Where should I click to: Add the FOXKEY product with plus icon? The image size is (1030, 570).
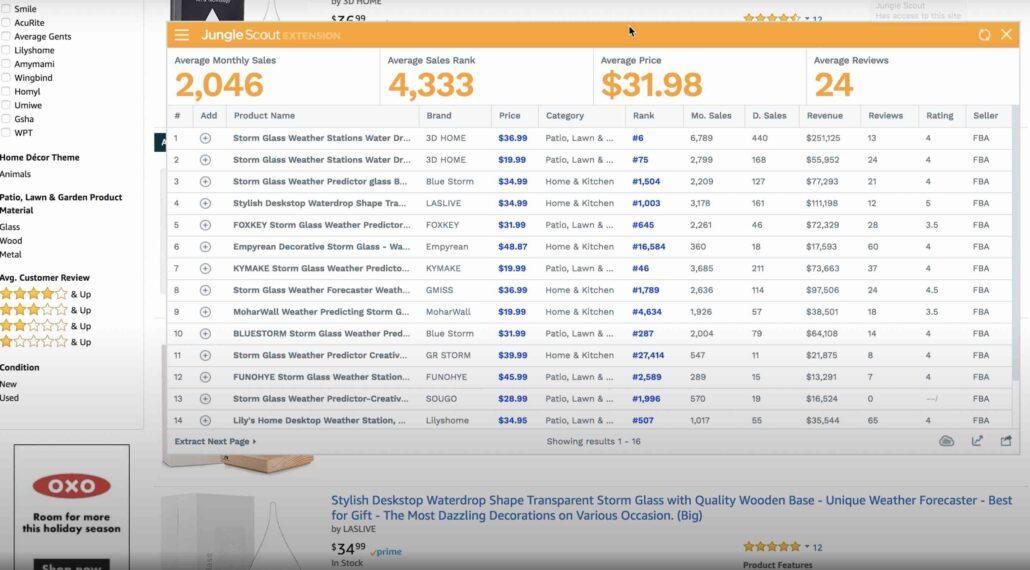(205, 225)
